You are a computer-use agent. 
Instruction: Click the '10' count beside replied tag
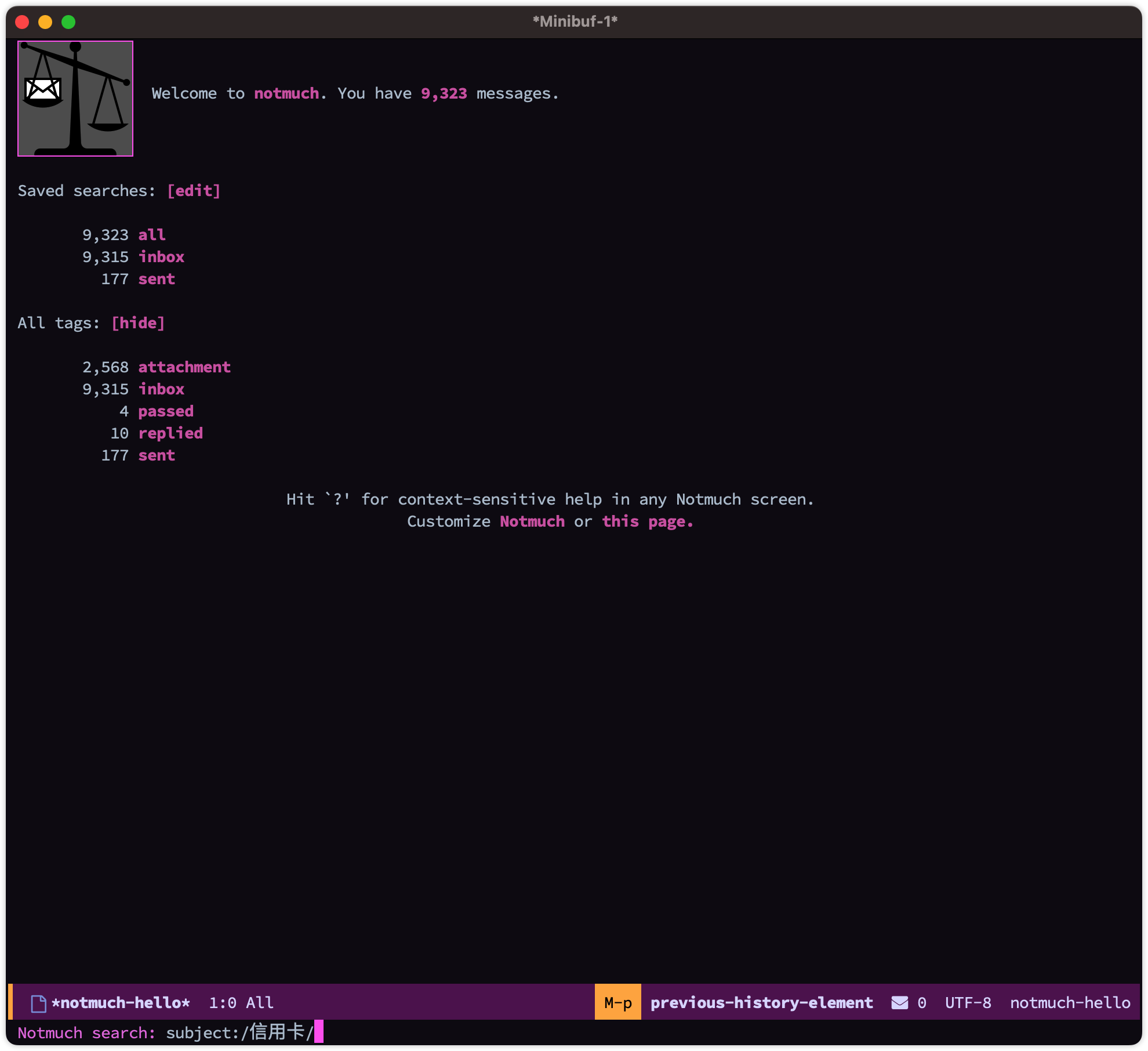119,433
